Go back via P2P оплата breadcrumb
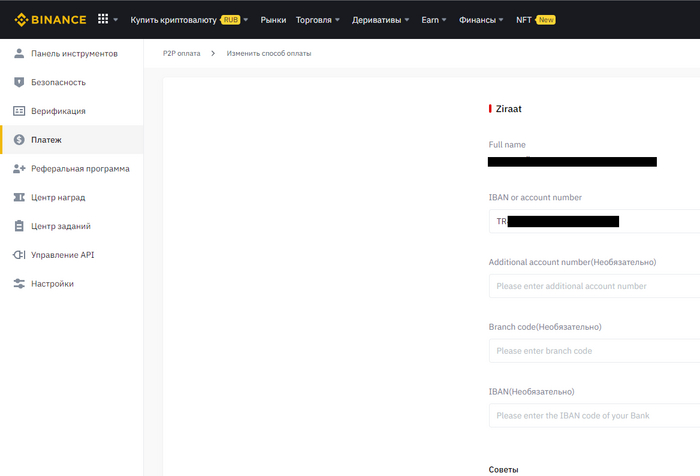This screenshot has width=700, height=476. tap(181, 53)
